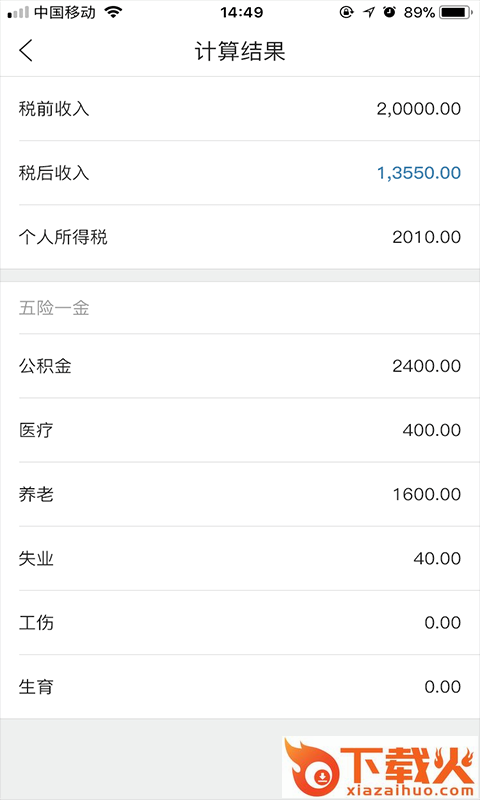Image resolution: width=480 pixels, height=800 pixels.
Task: Select the 失业 40.00 row
Action: pyautogui.click(x=240, y=559)
